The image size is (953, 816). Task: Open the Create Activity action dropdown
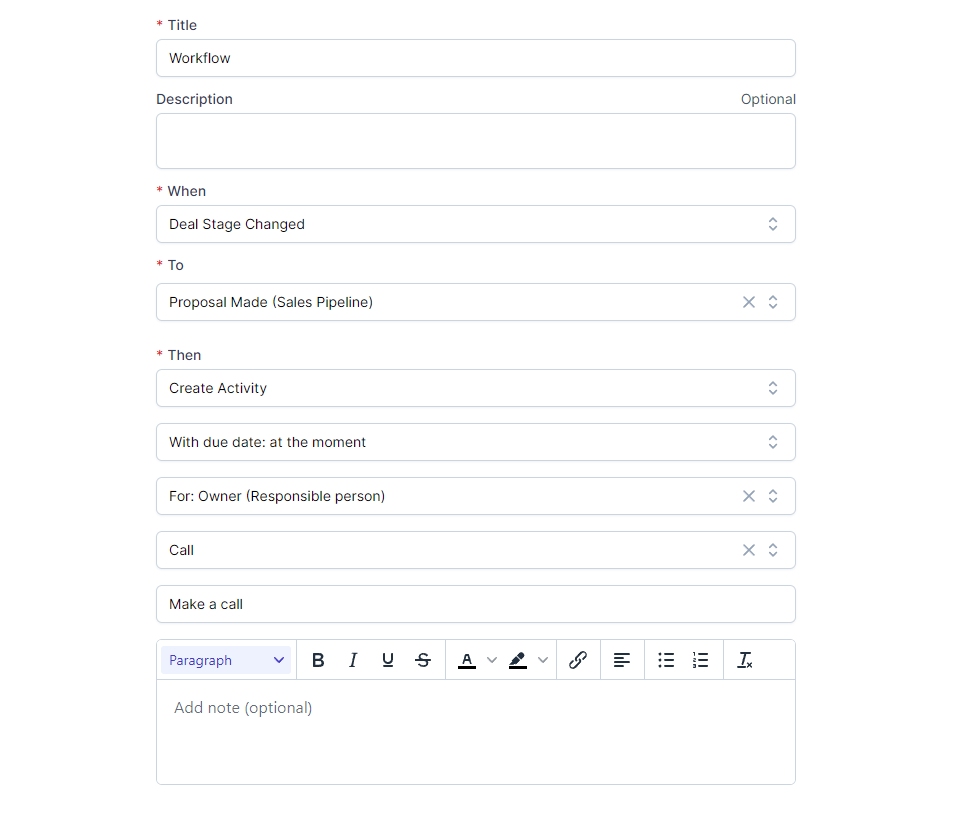point(475,388)
